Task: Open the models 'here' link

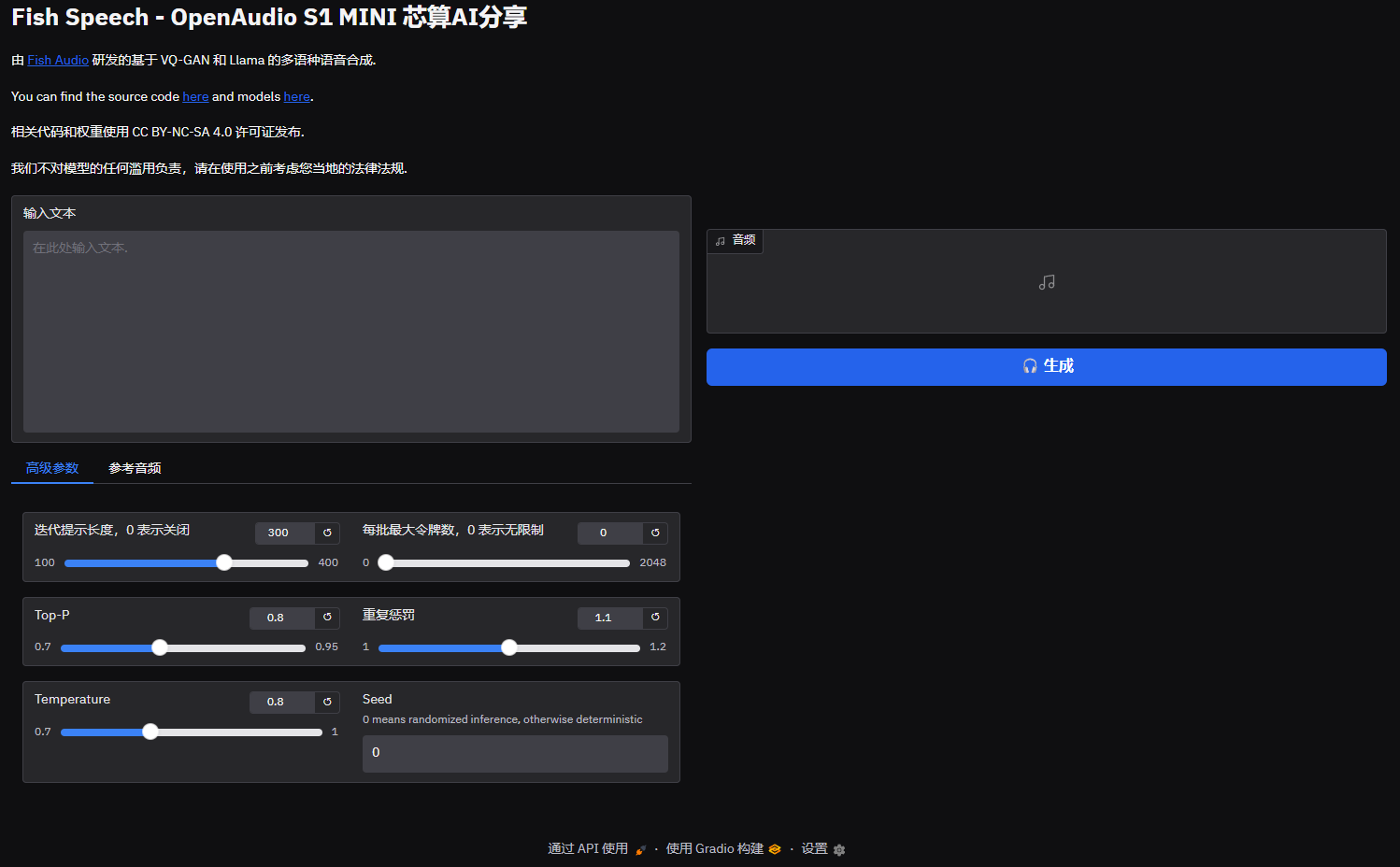Action: (x=296, y=96)
